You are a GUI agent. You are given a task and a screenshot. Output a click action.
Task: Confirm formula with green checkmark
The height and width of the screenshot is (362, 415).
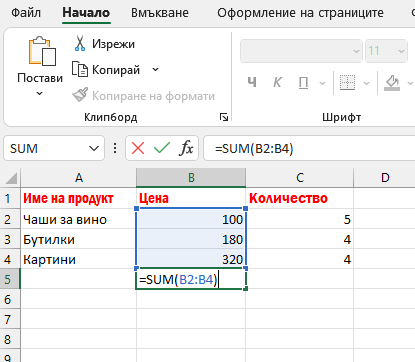162,148
